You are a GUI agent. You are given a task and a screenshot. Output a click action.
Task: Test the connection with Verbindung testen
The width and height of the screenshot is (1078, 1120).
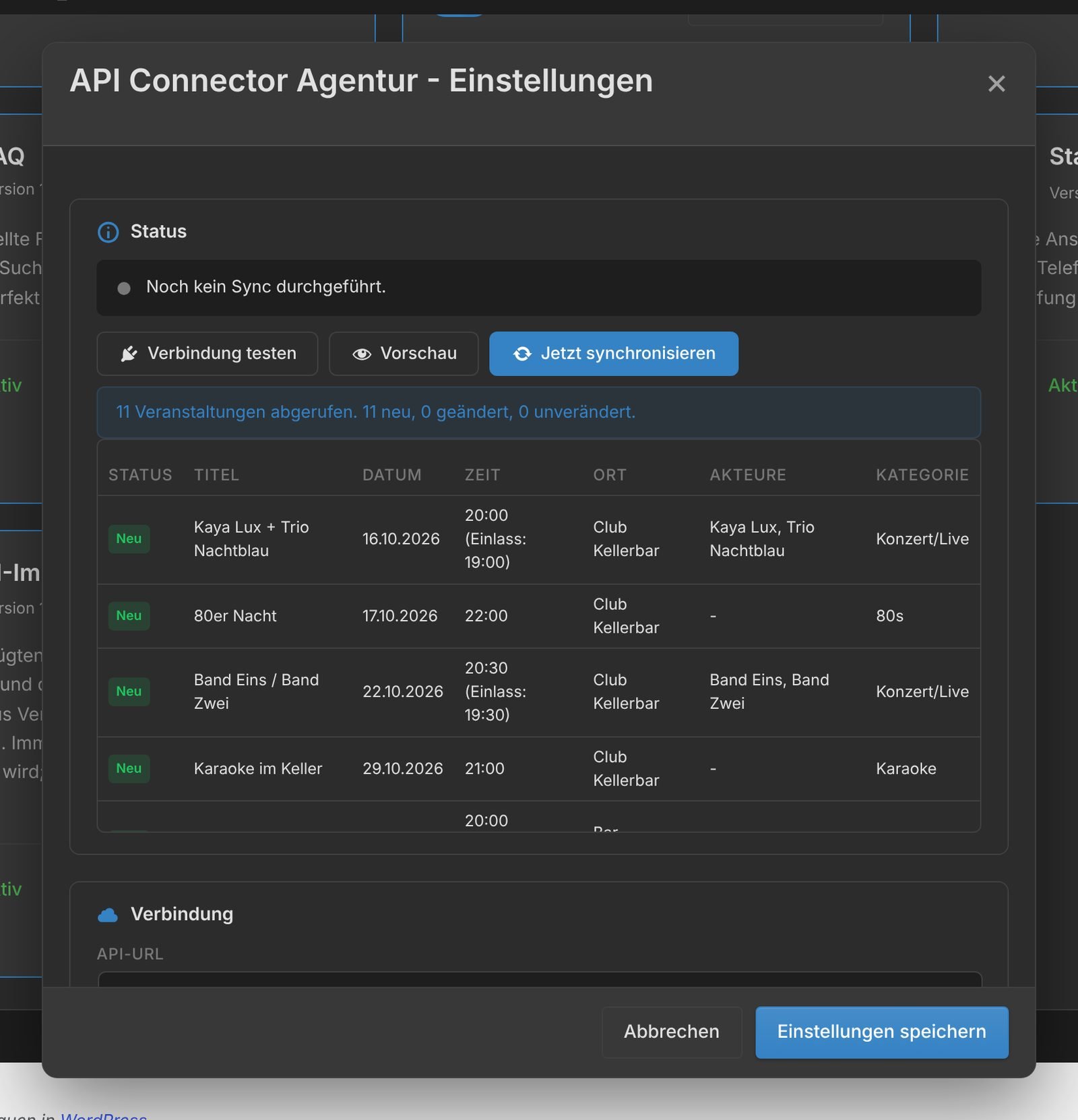click(208, 354)
